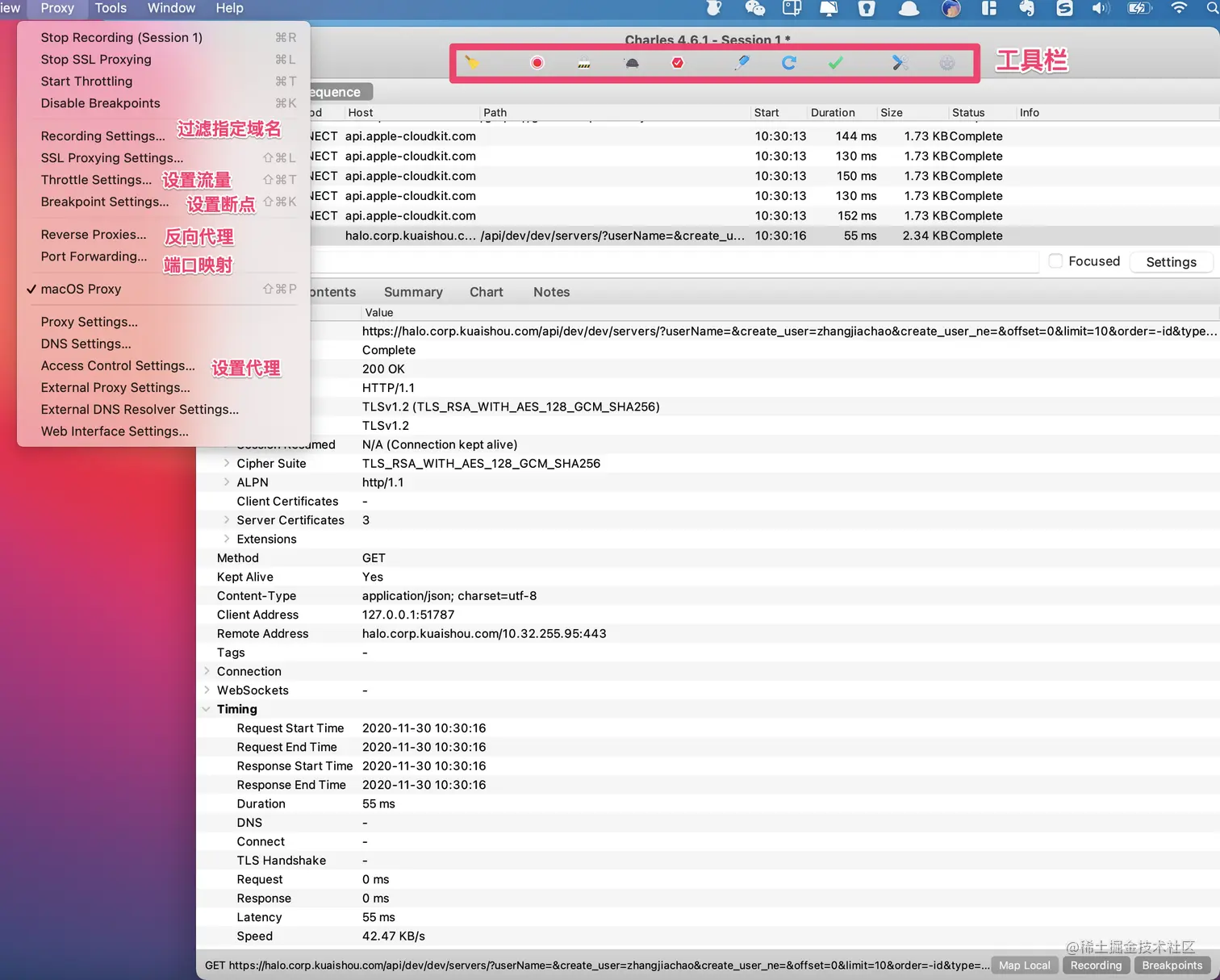The width and height of the screenshot is (1220, 980).
Task: Open External Proxy Settings...
Action: tap(164, 387)
